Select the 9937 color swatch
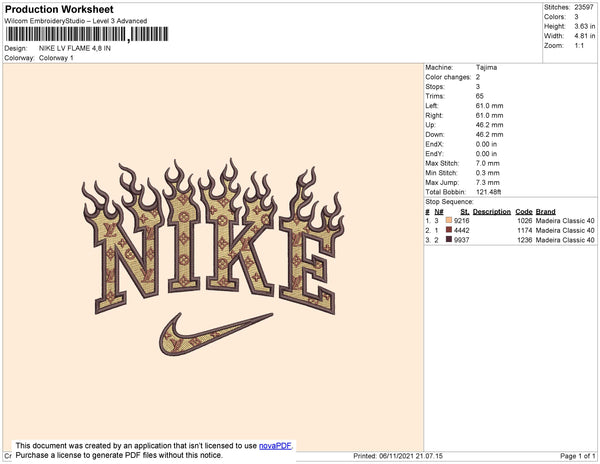 pos(449,239)
